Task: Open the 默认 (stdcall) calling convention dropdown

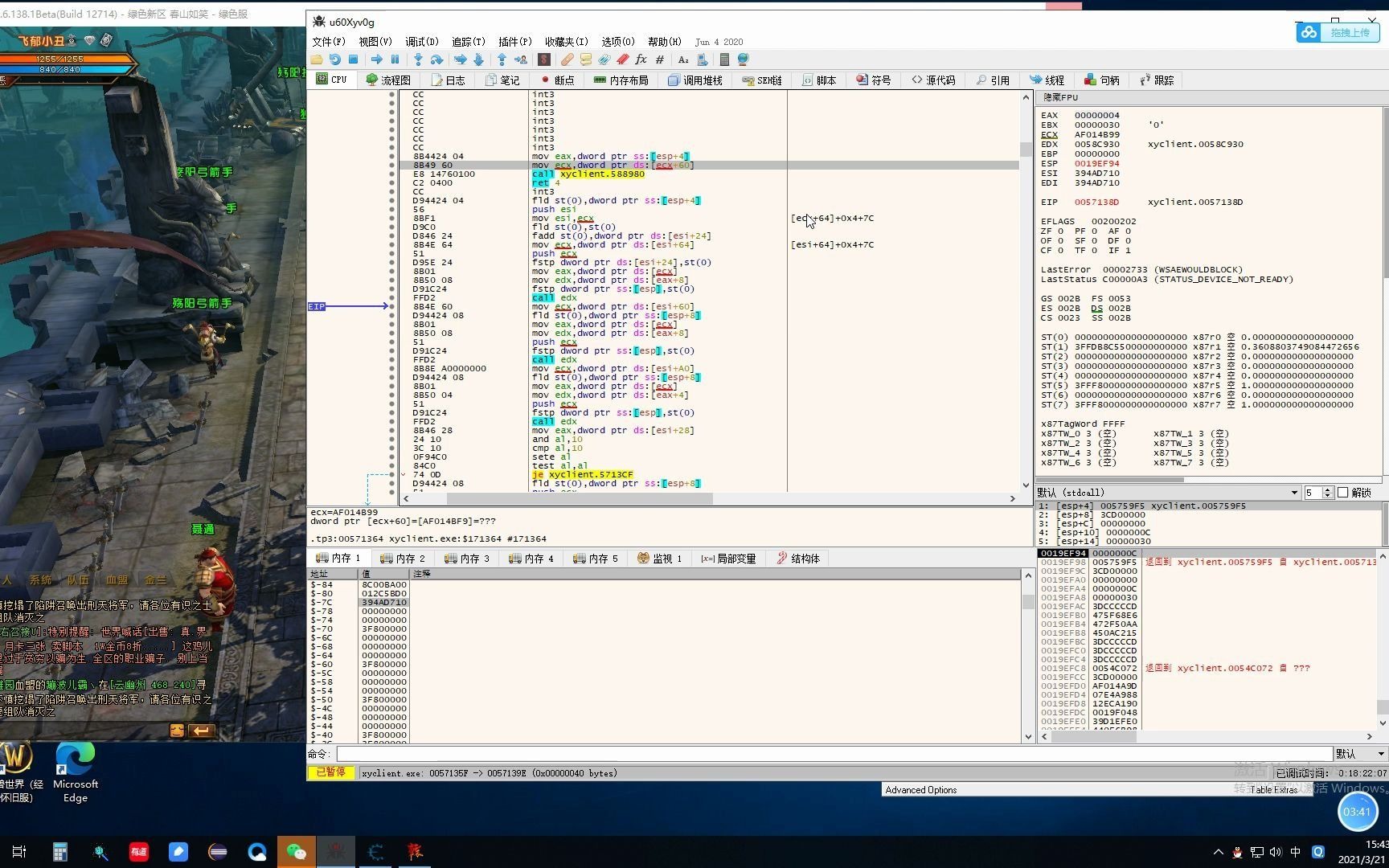Action: click(1294, 493)
